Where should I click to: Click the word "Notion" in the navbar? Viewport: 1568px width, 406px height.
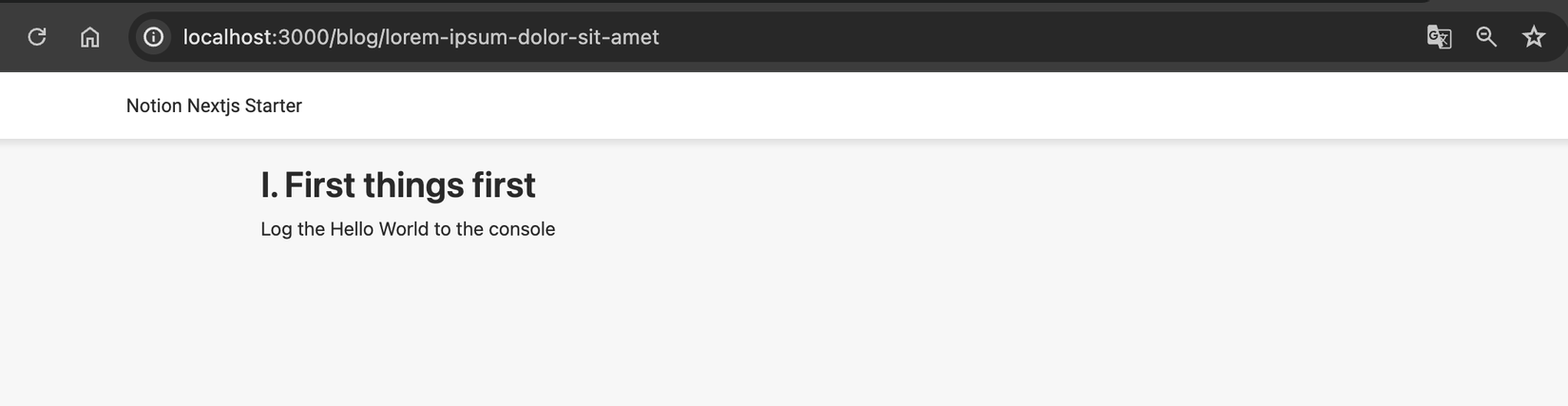click(154, 106)
